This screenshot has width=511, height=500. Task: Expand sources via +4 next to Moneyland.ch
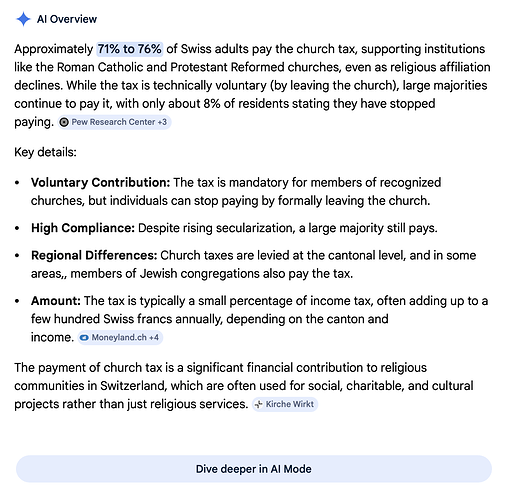pos(154,337)
